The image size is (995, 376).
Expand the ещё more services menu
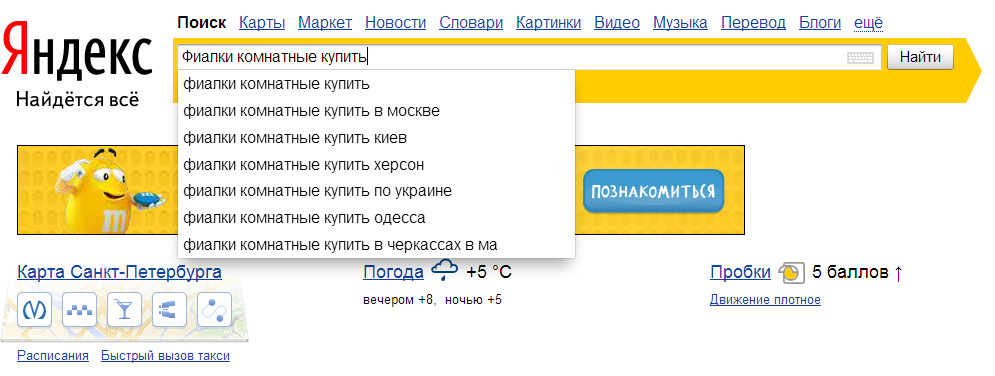click(x=869, y=23)
